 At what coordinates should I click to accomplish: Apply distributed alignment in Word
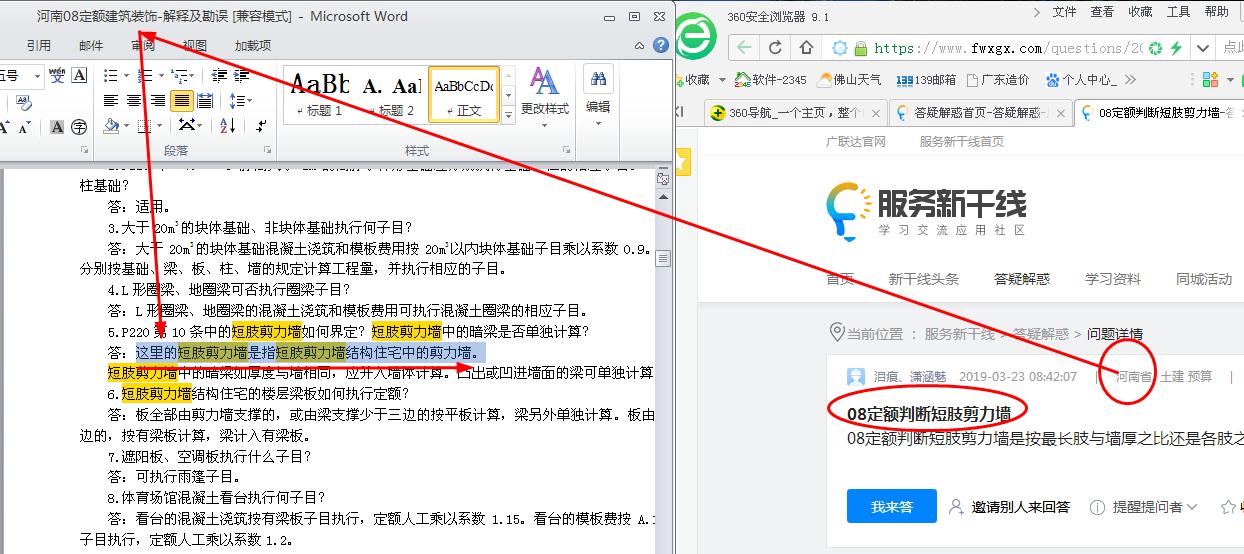(x=205, y=101)
